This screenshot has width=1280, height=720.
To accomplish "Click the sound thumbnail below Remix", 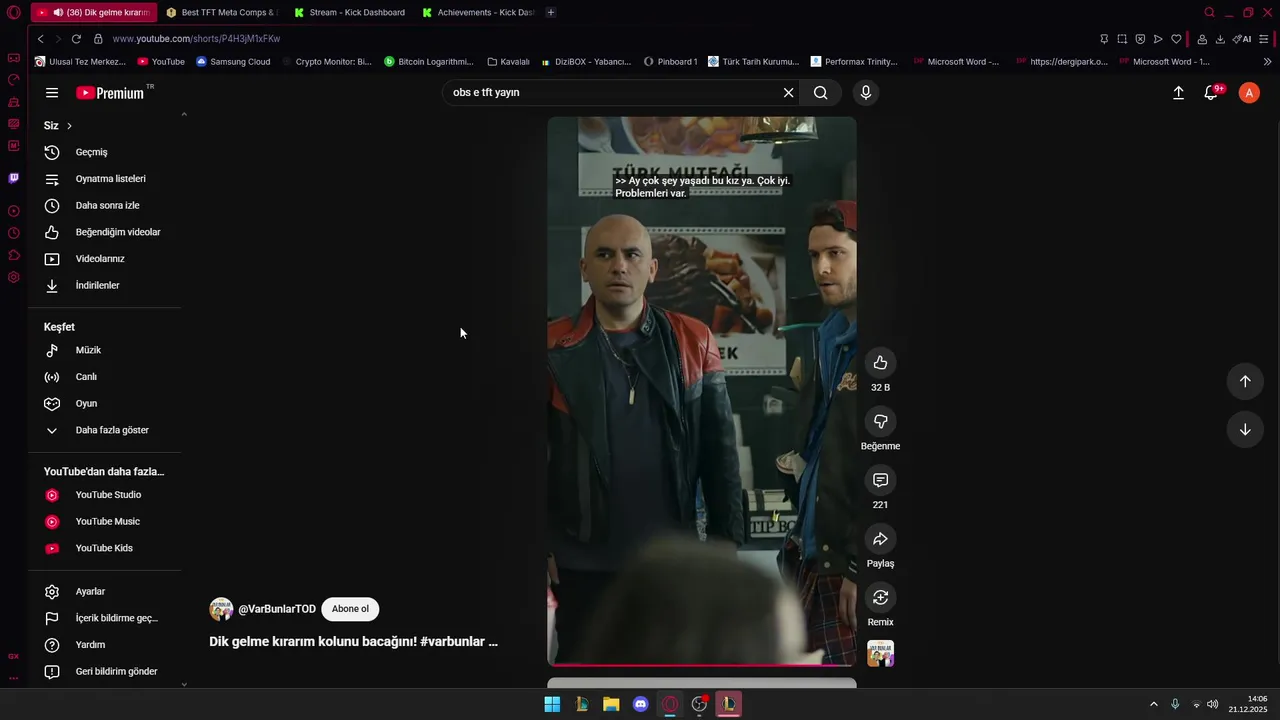I will (880, 653).
